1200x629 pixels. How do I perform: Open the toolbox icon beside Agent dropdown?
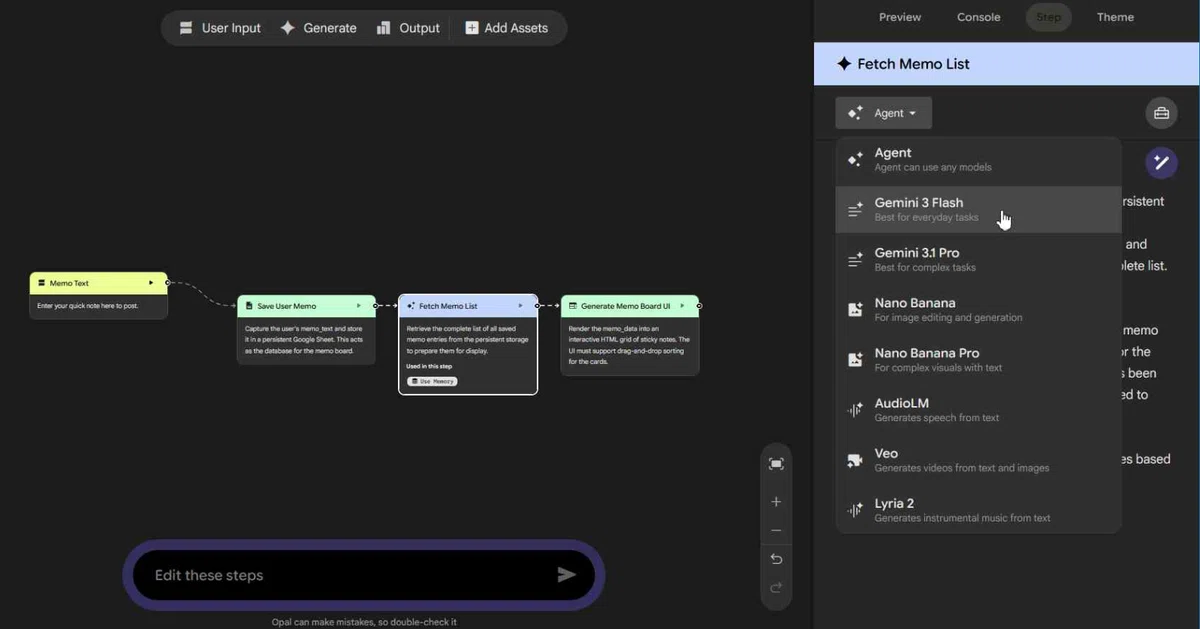tap(1161, 113)
